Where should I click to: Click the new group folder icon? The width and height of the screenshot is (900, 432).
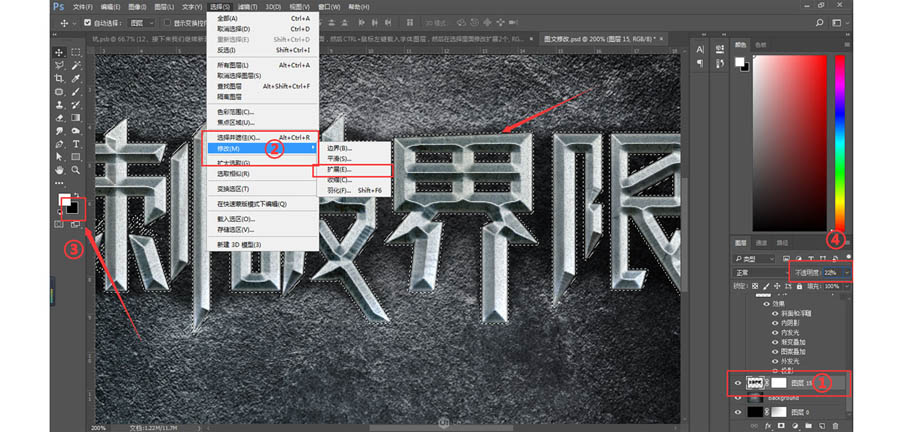809,426
